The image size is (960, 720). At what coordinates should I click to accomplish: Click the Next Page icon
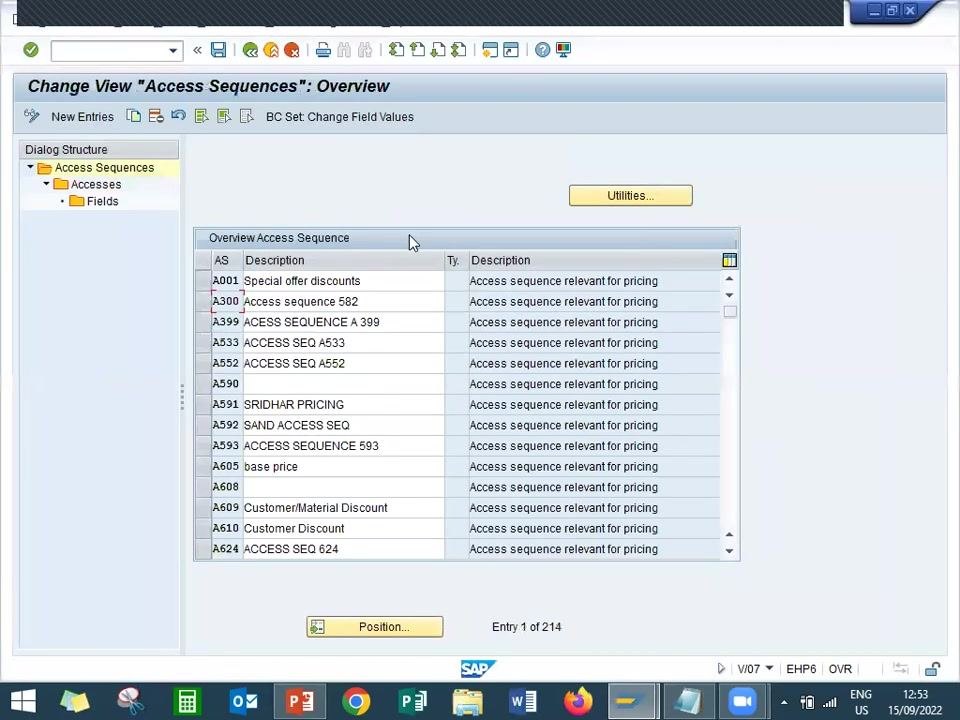click(x=438, y=50)
